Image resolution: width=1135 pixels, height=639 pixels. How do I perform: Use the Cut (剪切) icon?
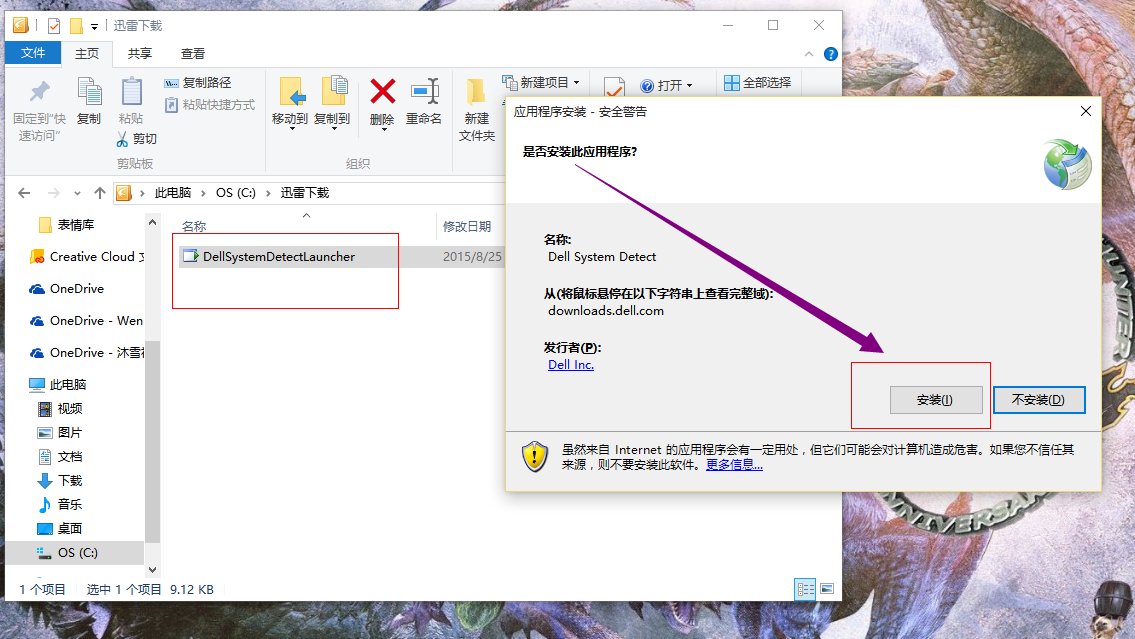coord(123,139)
